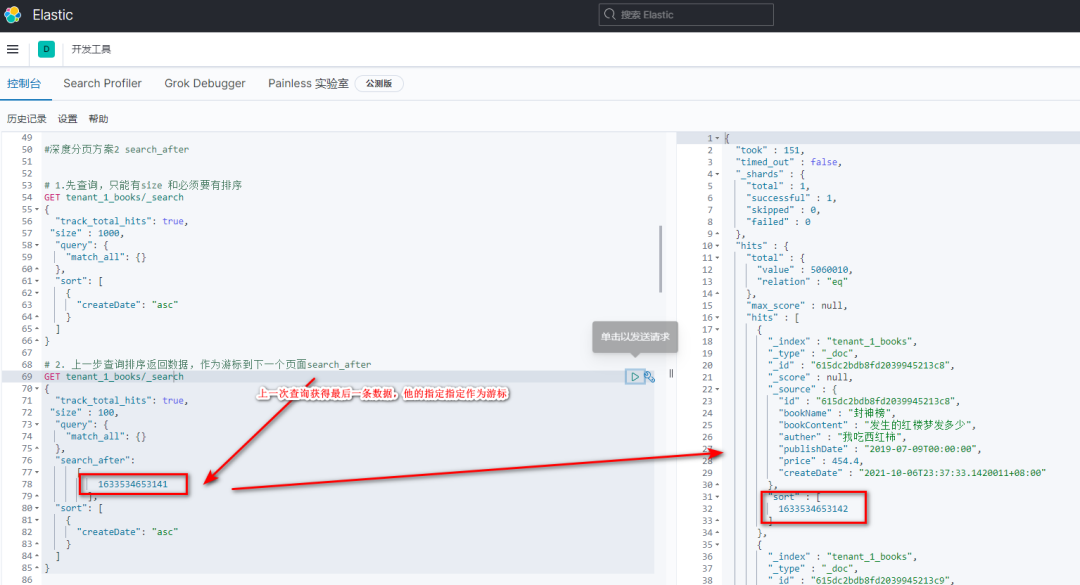This screenshot has height=585, width=1080.
Task: Collapse hits block at line 10
Action: click(717, 246)
